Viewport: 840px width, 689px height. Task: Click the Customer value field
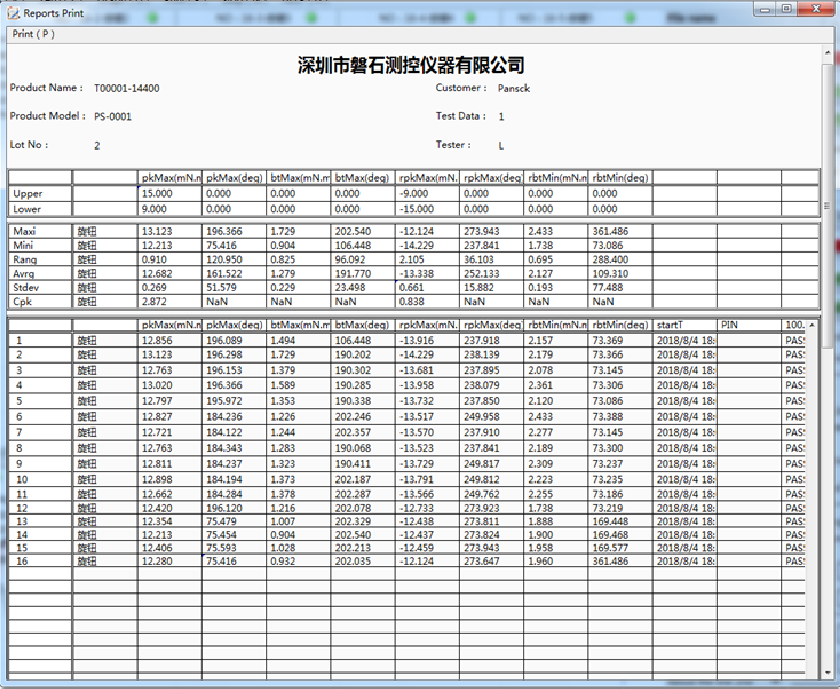pos(514,88)
